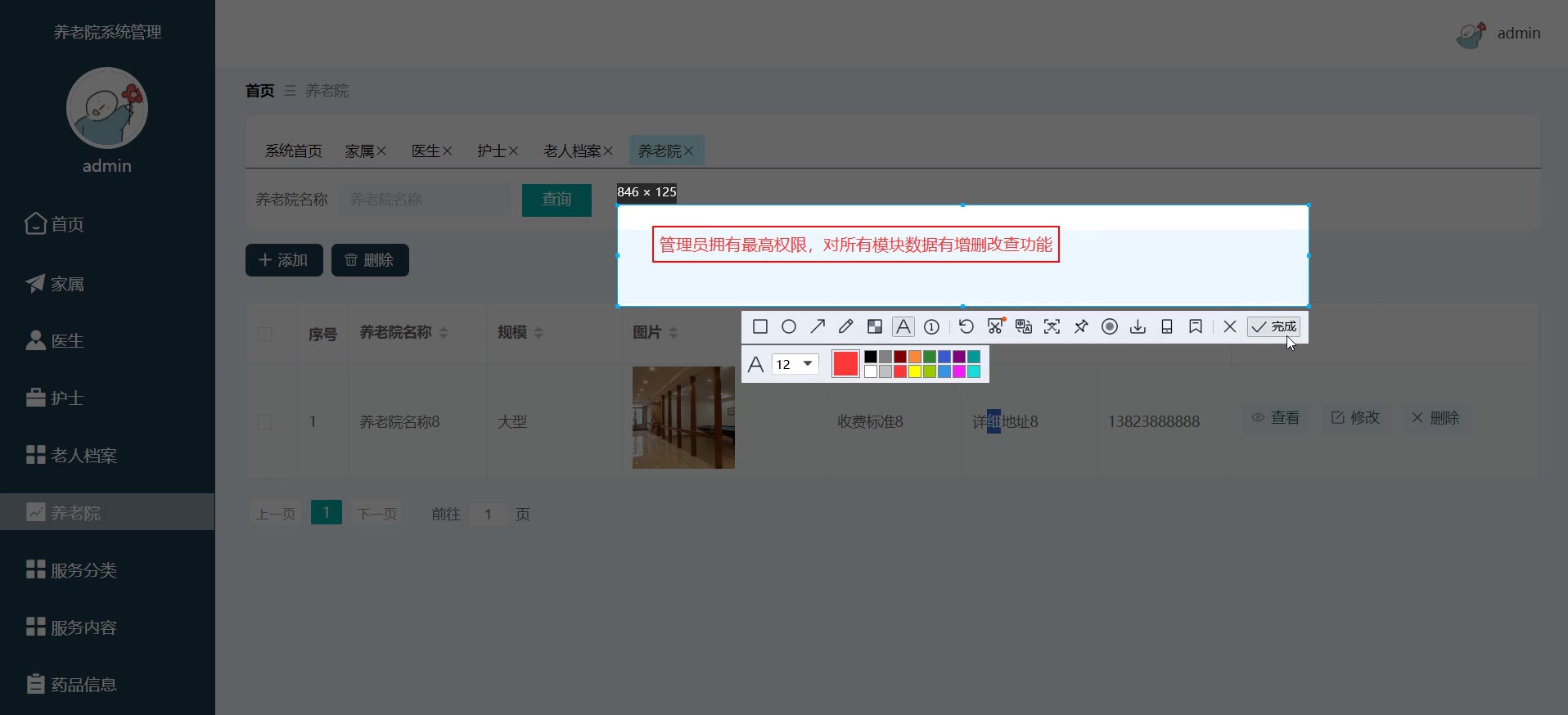The image size is (1568, 715).
Task: Click 查看 for 养老院名称8 row
Action: [x=1276, y=418]
